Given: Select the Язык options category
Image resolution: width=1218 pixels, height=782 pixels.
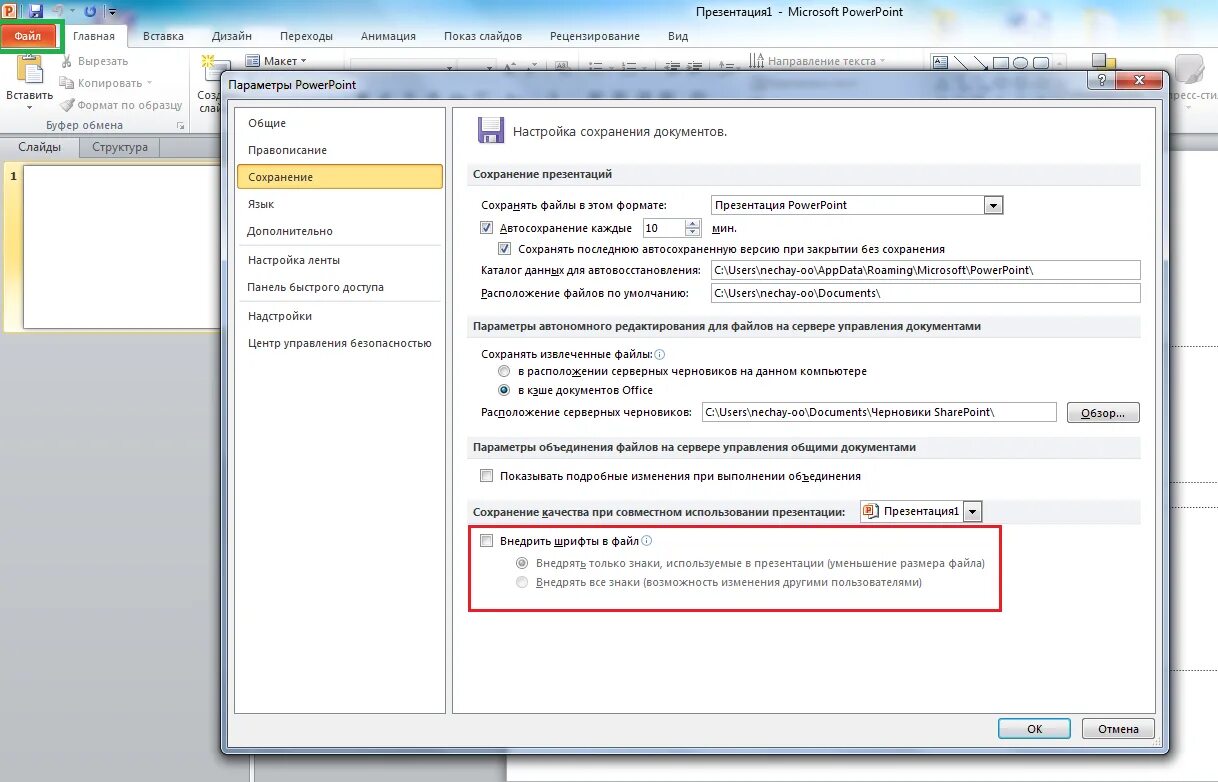Looking at the screenshot, I should [x=339, y=204].
